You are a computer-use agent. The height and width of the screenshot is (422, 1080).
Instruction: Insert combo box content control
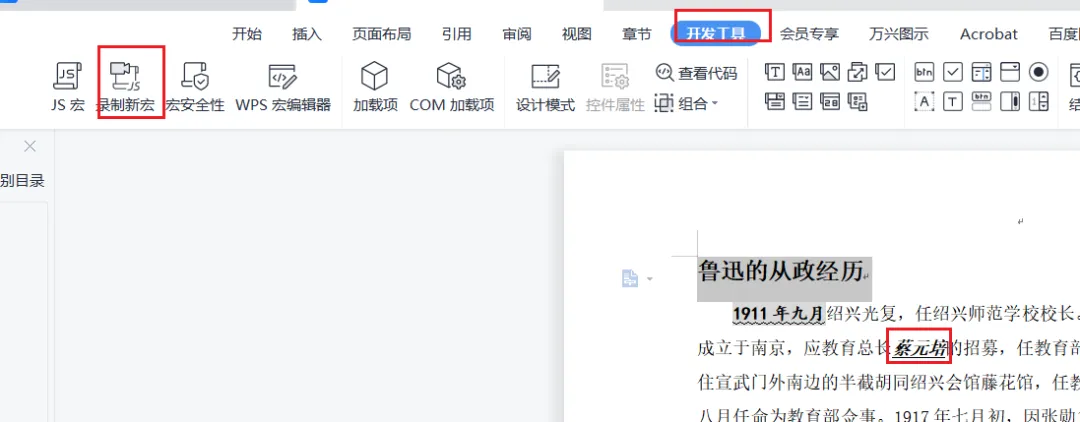(775, 102)
